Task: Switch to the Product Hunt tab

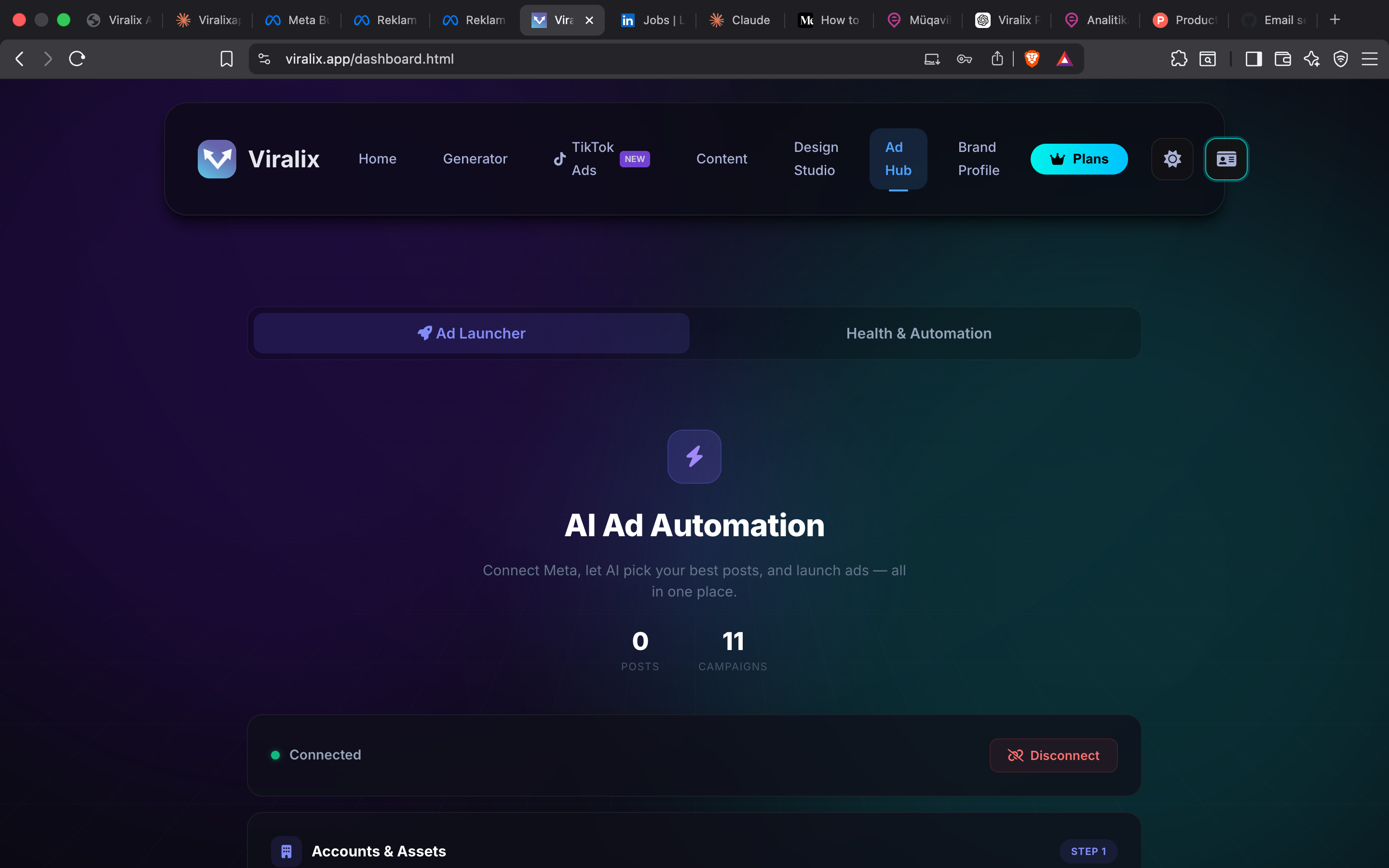Action: [1185, 20]
